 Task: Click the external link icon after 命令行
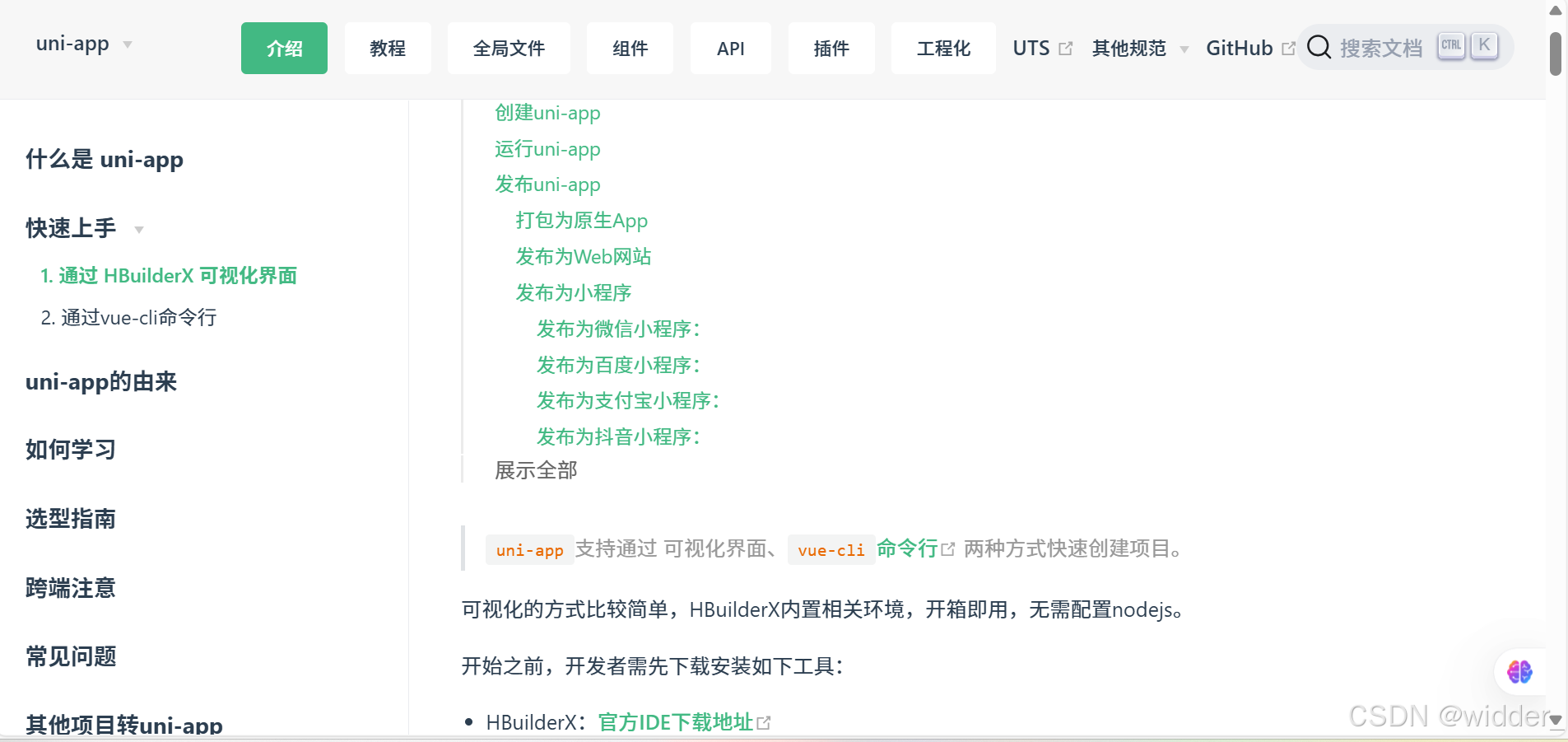pos(948,548)
